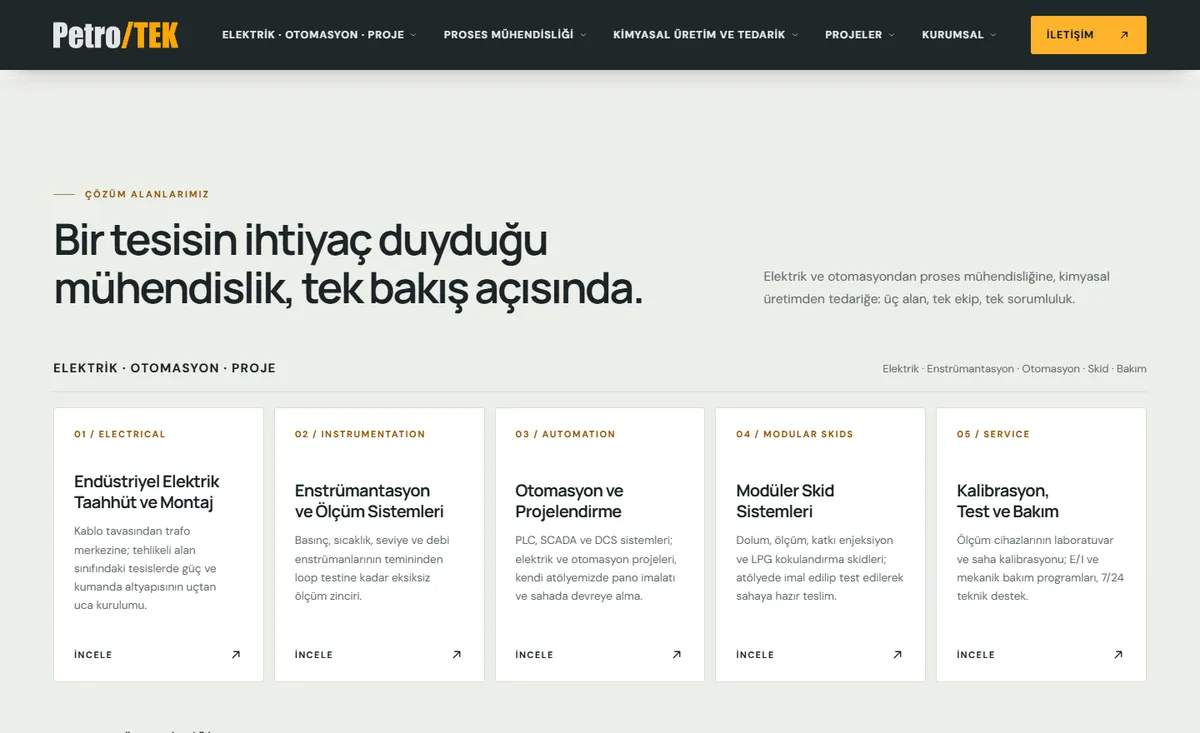Click İNCELE on Enstrümantasyon card
The width and height of the screenshot is (1200, 733).
(x=314, y=655)
